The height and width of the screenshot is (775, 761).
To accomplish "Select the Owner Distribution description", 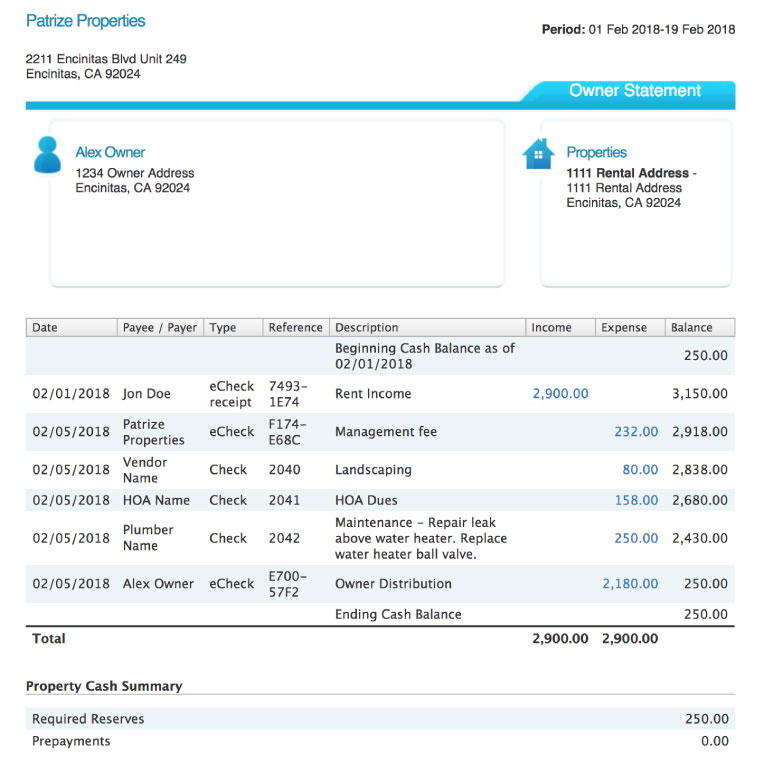I will [x=393, y=584].
